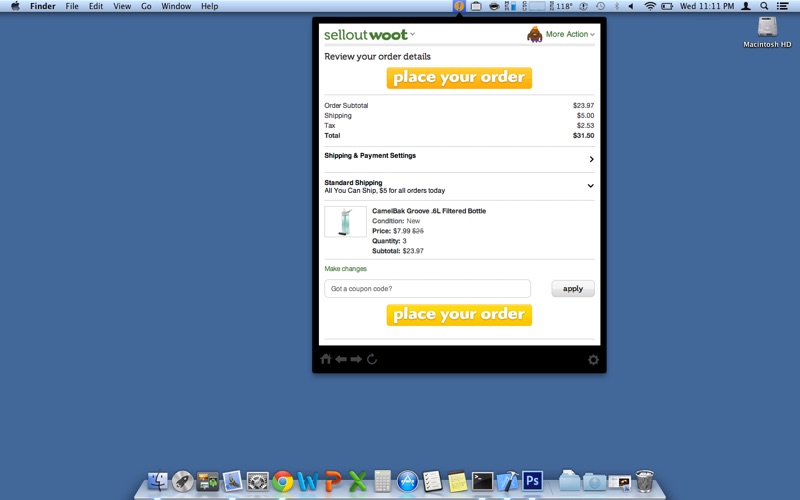The width and height of the screenshot is (800, 500).
Task: Open the Apple menu
Action: pos(15,6)
